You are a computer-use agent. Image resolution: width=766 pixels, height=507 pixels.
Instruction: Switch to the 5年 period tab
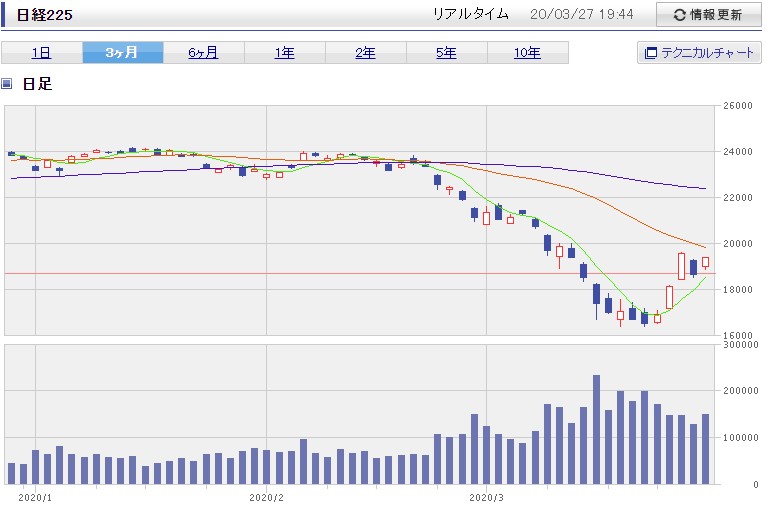tap(447, 53)
